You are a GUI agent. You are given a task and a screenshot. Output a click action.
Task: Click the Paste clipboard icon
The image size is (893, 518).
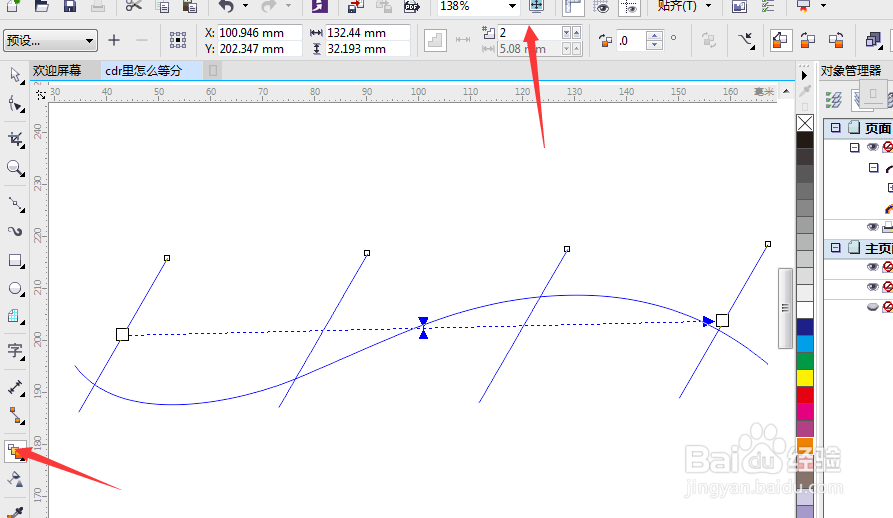tap(190, 6)
